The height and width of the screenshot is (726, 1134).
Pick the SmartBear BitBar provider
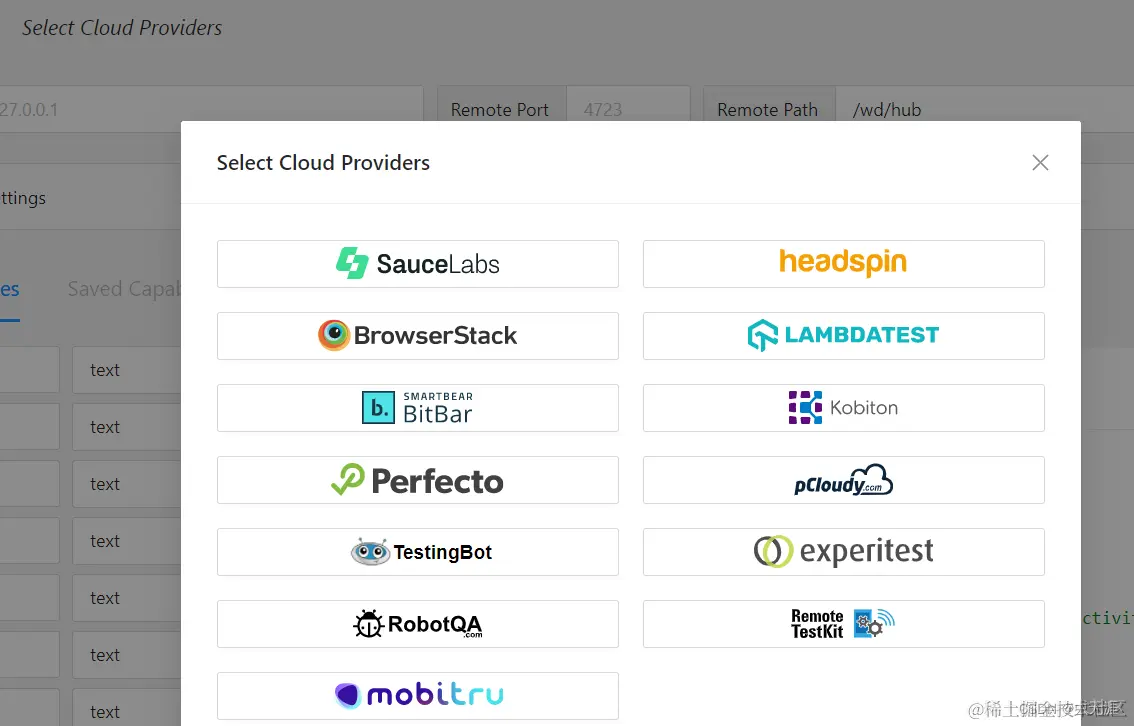(417, 408)
